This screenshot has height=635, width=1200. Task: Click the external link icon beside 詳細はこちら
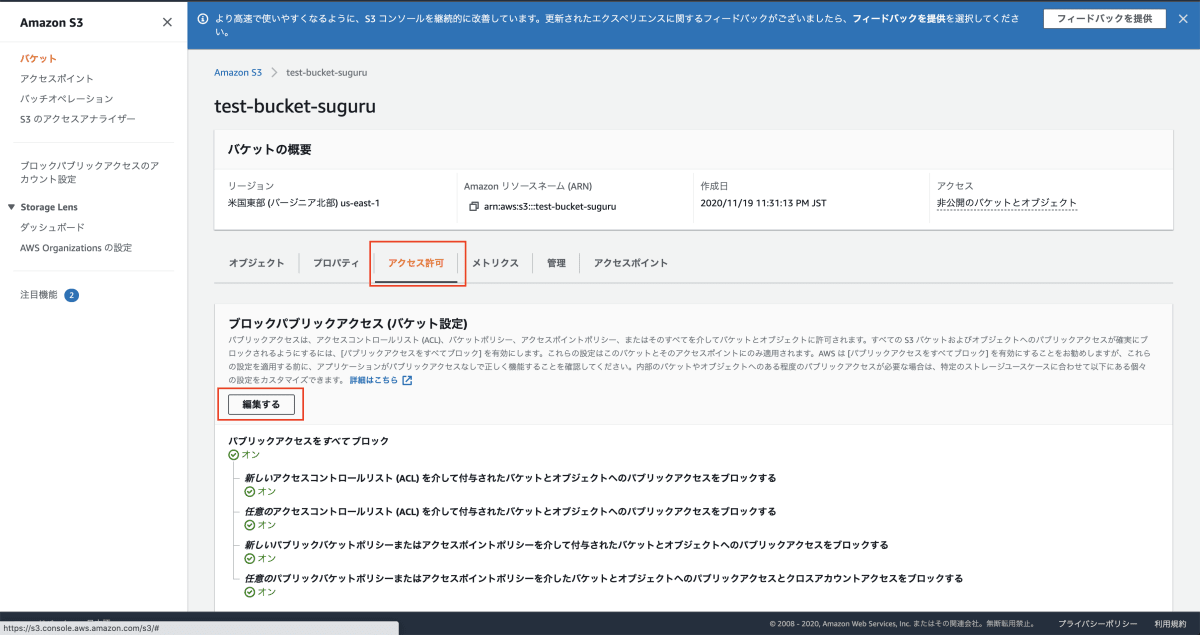coord(407,380)
